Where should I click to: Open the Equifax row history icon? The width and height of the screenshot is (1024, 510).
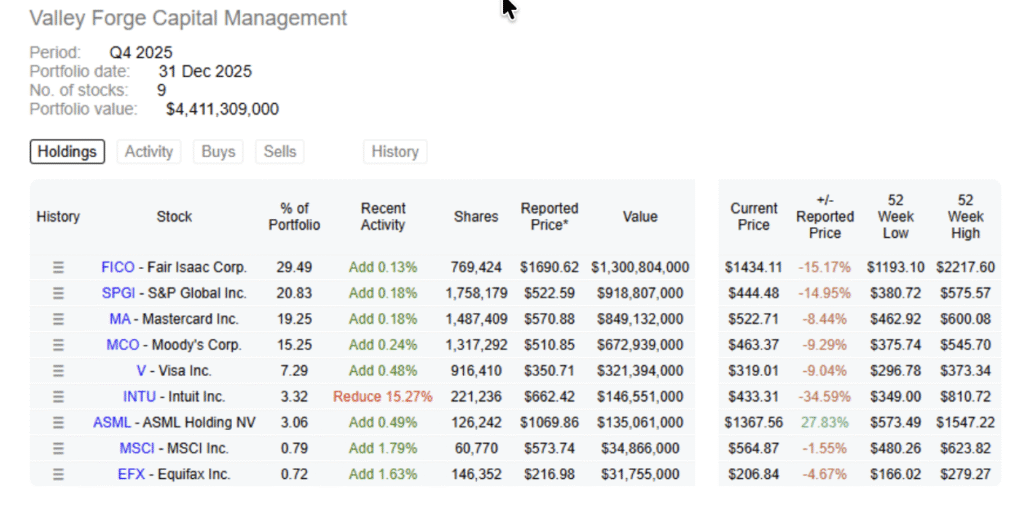click(x=58, y=474)
